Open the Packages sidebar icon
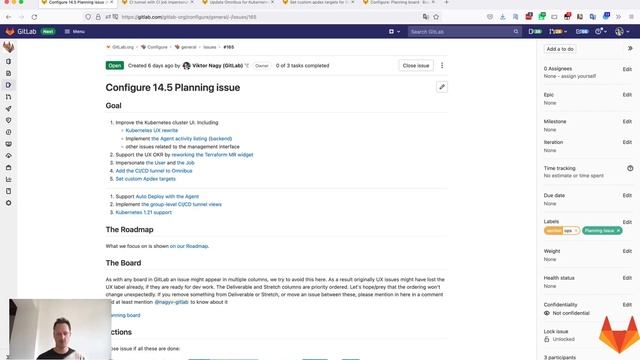Viewport: 640px width, 360px height. tap(9, 168)
